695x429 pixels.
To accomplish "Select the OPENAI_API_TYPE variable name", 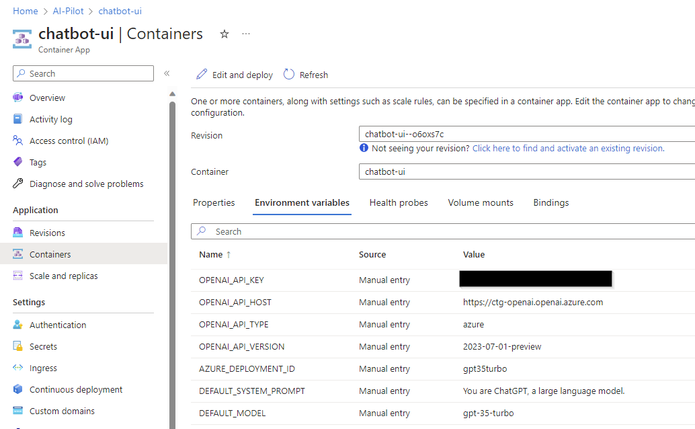I will click(233, 324).
